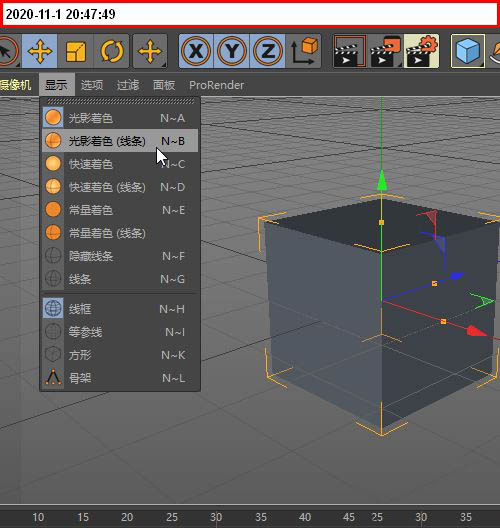Choose 线条 display mode

coord(120,279)
